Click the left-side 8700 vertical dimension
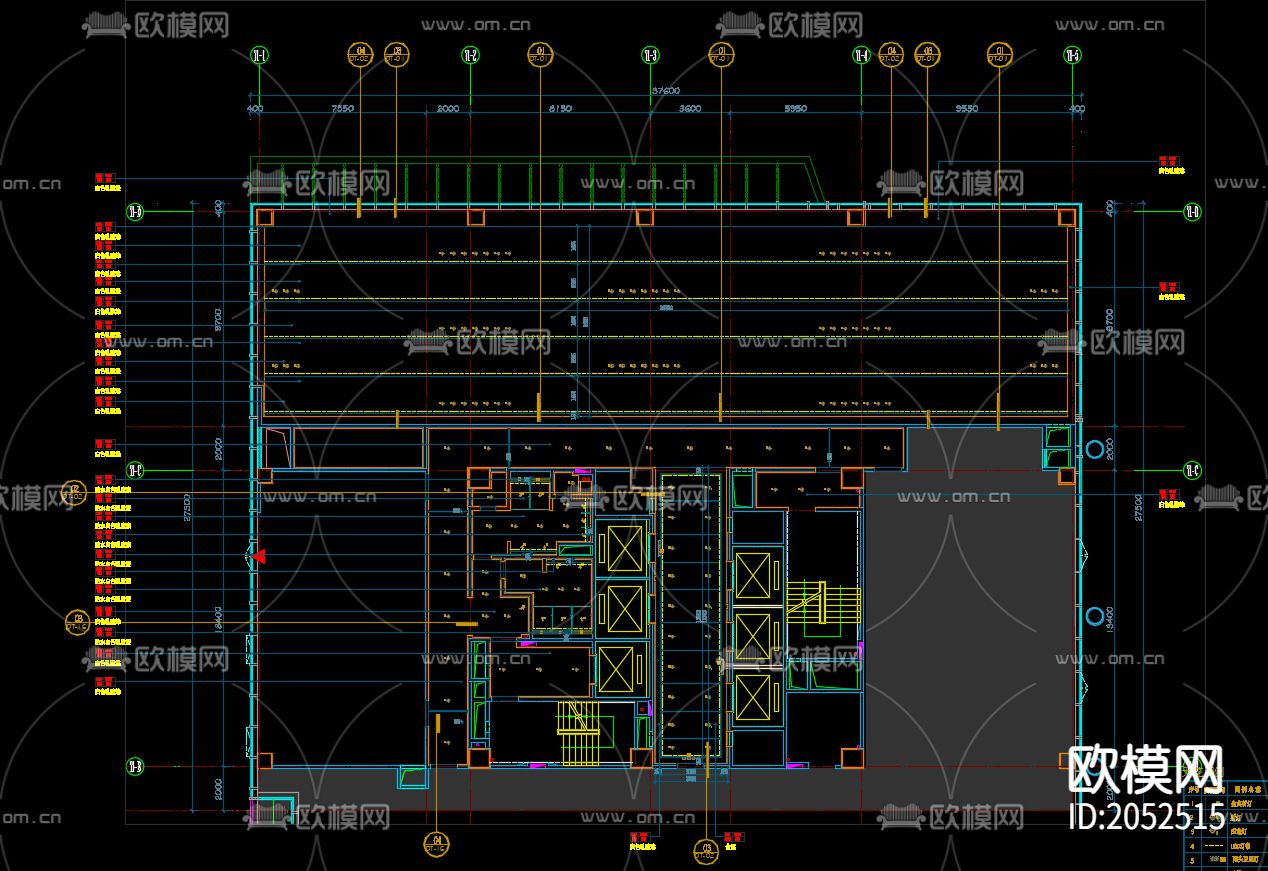Viewport: 1268px width, 871px height. click(x=217, y=320)
